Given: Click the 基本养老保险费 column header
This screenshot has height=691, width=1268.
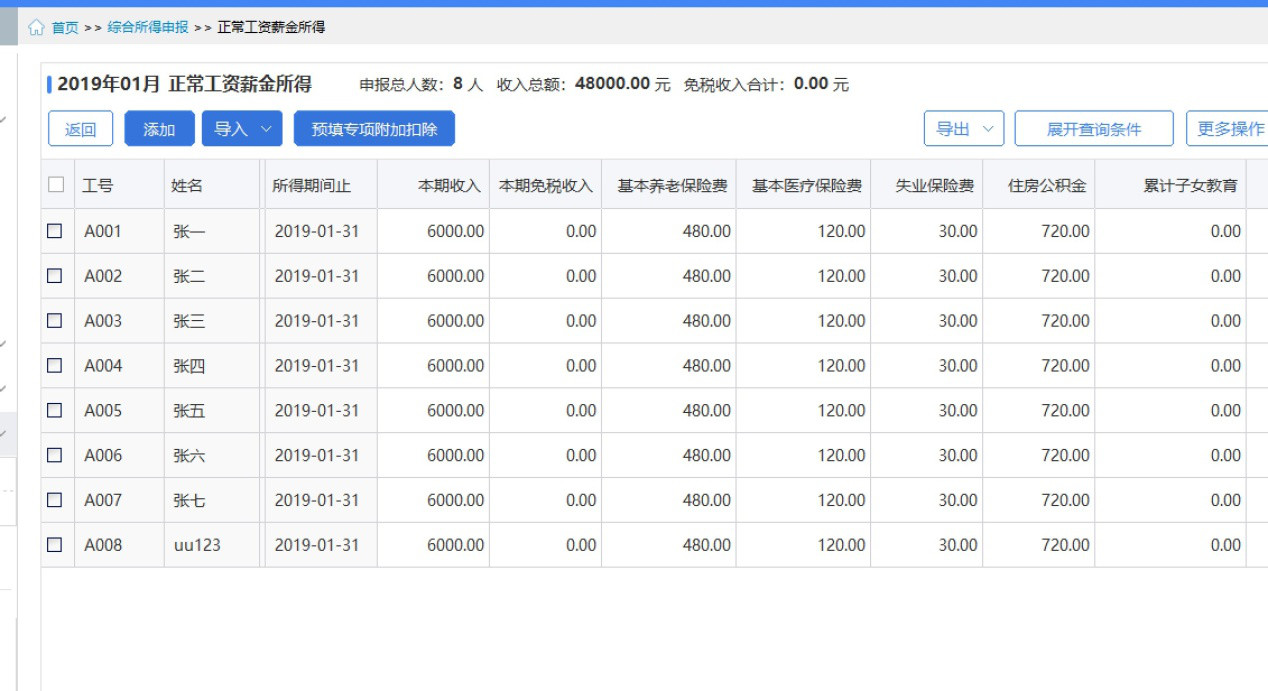Looking at the screenshot, I should point(668,185).
